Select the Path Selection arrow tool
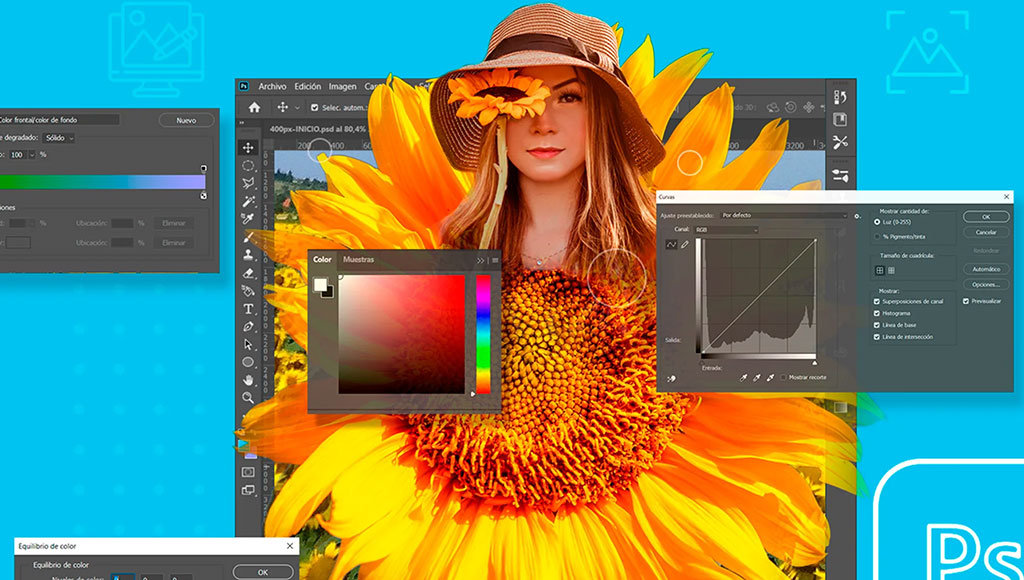Screen dimensions: 1024x580 tap(248, 344)
